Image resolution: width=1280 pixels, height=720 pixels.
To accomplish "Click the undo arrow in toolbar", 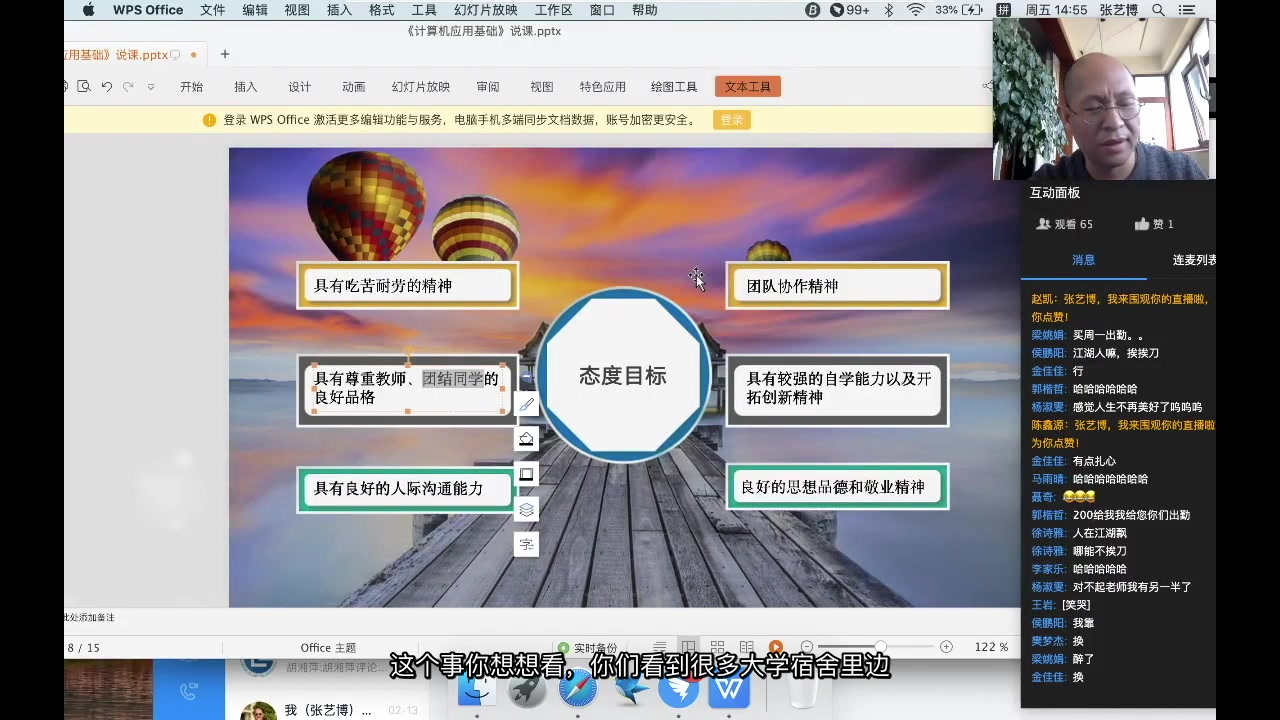I will click(107, 87).
